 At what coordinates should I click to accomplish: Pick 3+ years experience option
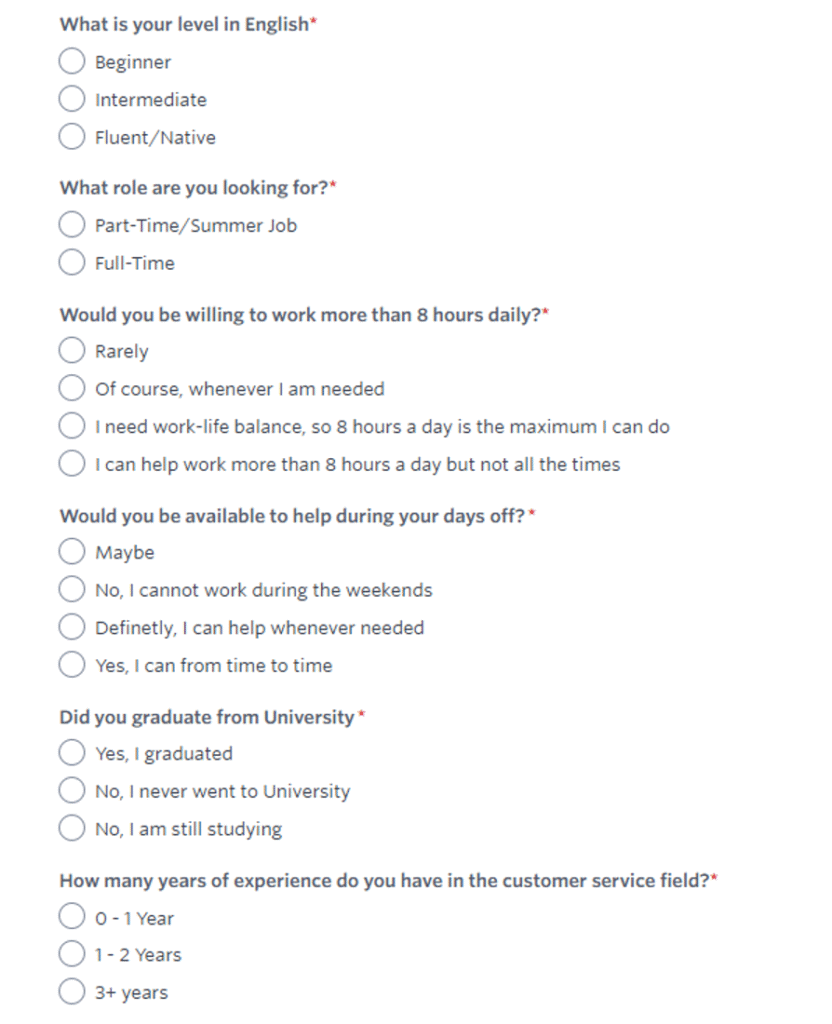point(72,991)
